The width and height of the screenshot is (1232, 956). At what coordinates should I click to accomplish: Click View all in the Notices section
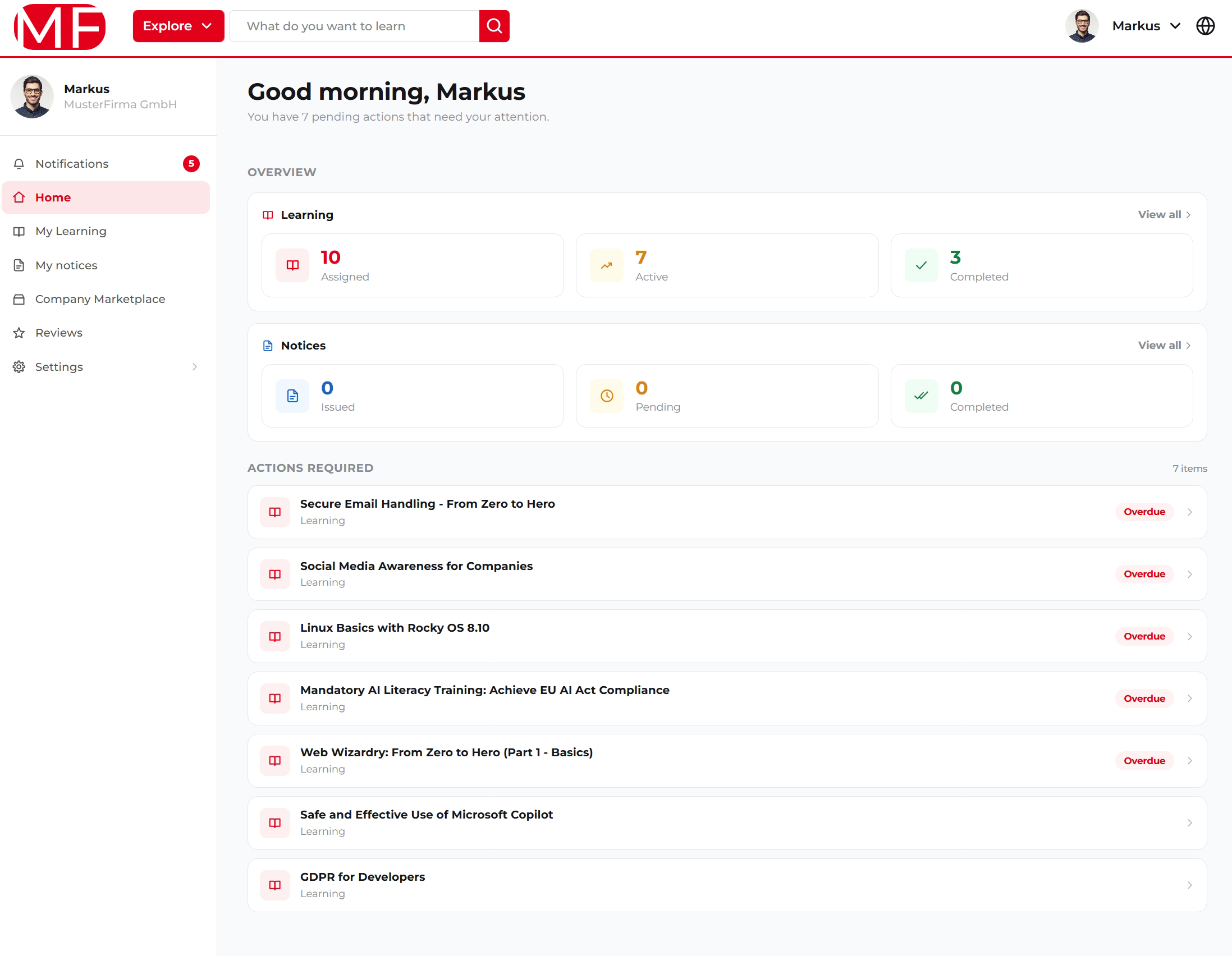click(x=1164, y=345)
